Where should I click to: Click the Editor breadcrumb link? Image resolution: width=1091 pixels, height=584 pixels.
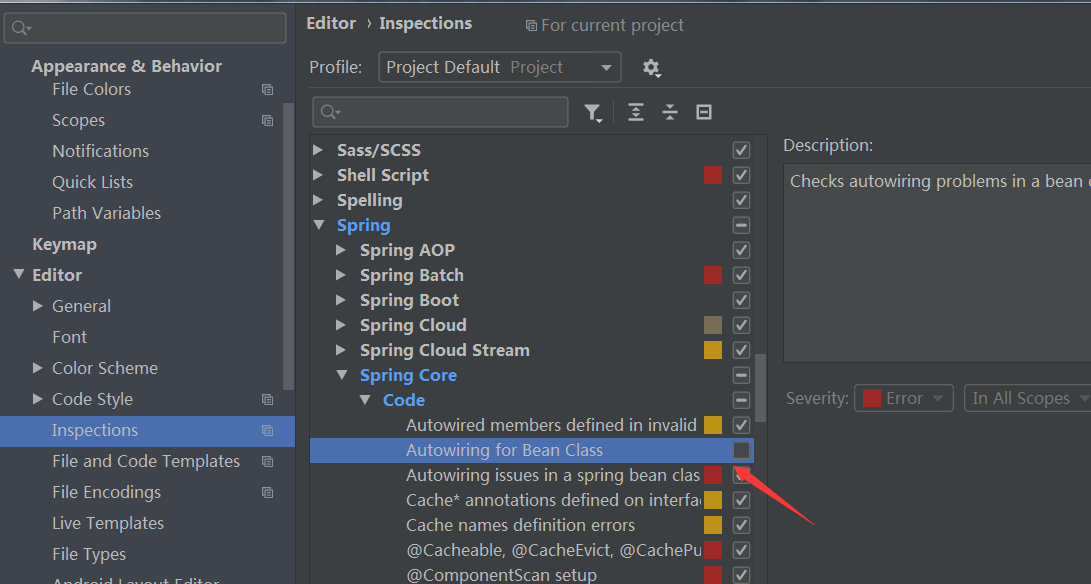[x=331, y=24]
